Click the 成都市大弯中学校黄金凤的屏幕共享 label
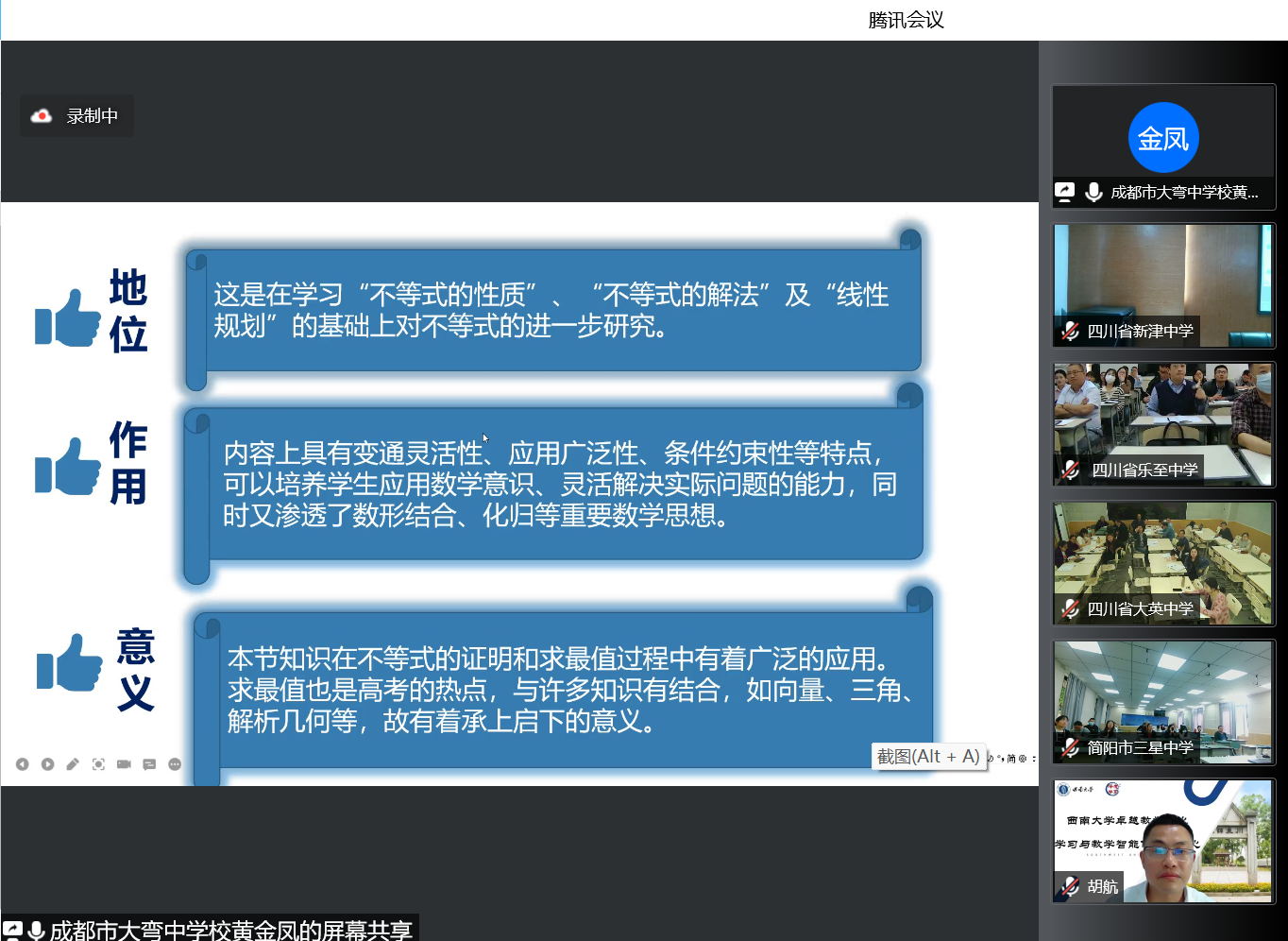 pos(230,931)
